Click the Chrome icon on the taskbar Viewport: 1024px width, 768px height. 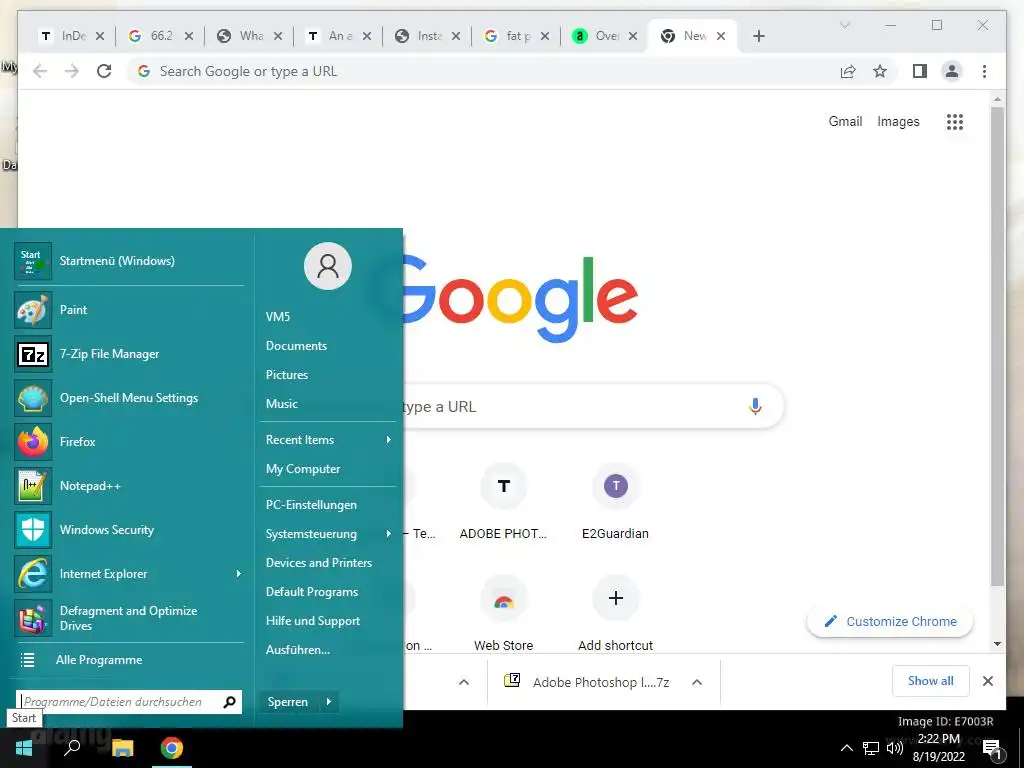[x=172, y=748]
